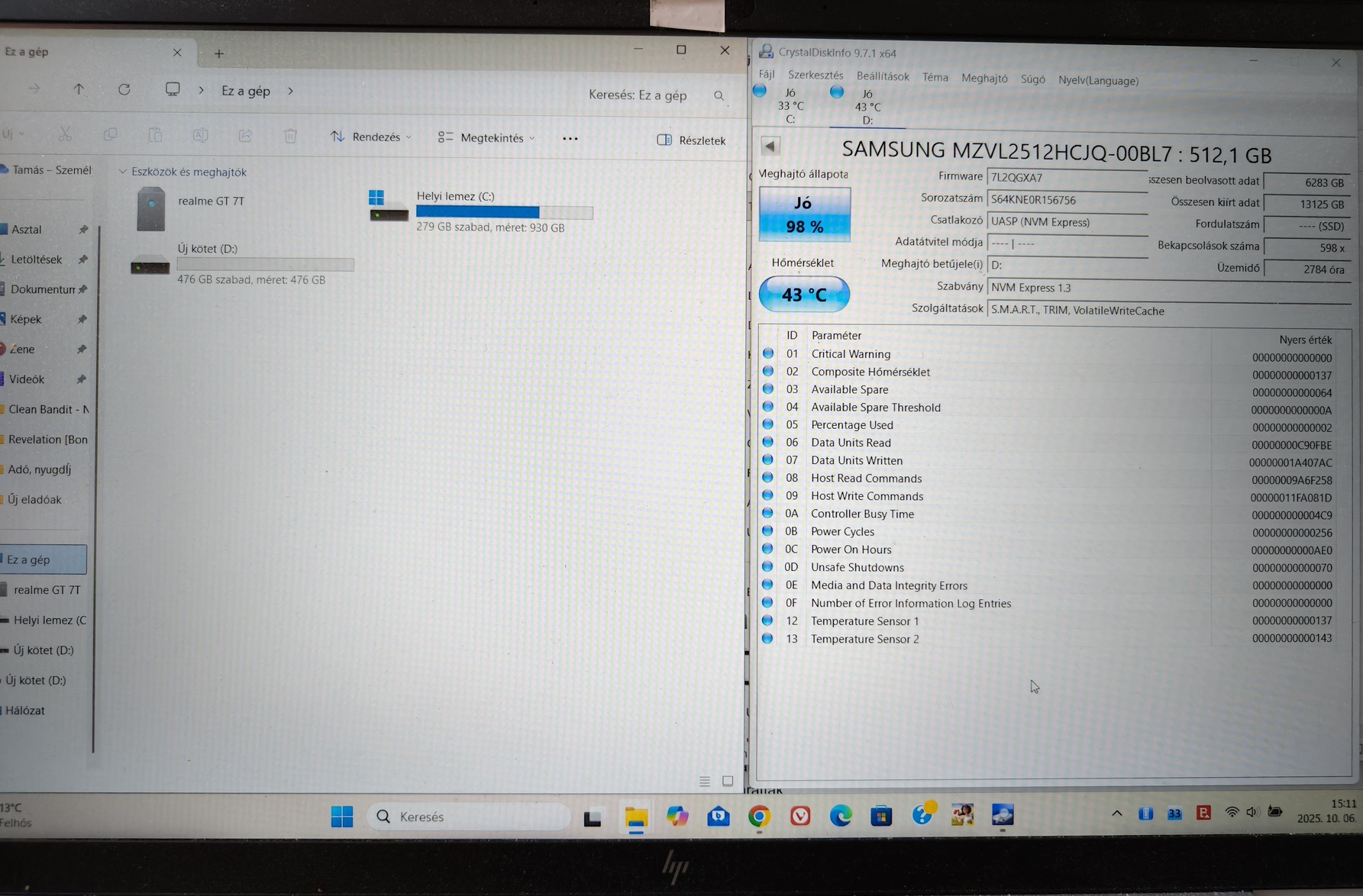Viewport: 1363px width, 896px height.
Task: Show hidden tray icons with the chevron
Action: coord(1116,814)
